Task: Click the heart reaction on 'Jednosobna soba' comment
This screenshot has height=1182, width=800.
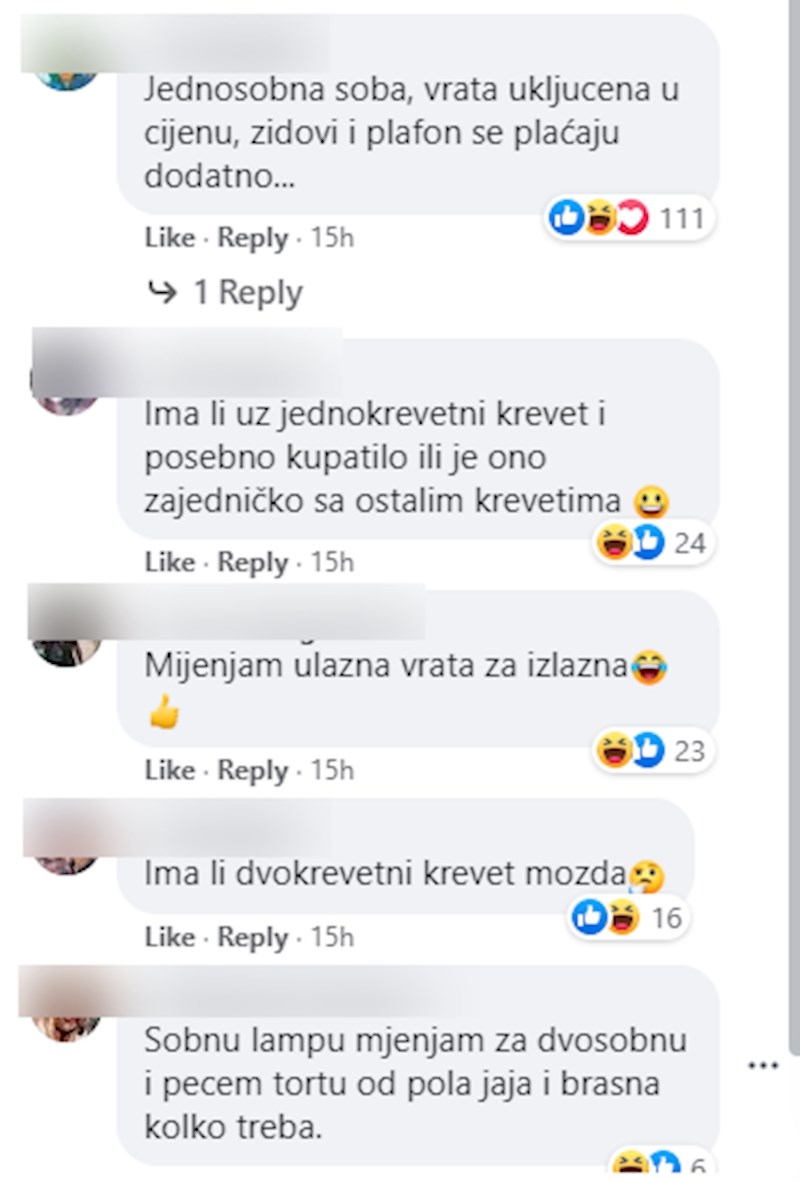Action: coord(632,219)
